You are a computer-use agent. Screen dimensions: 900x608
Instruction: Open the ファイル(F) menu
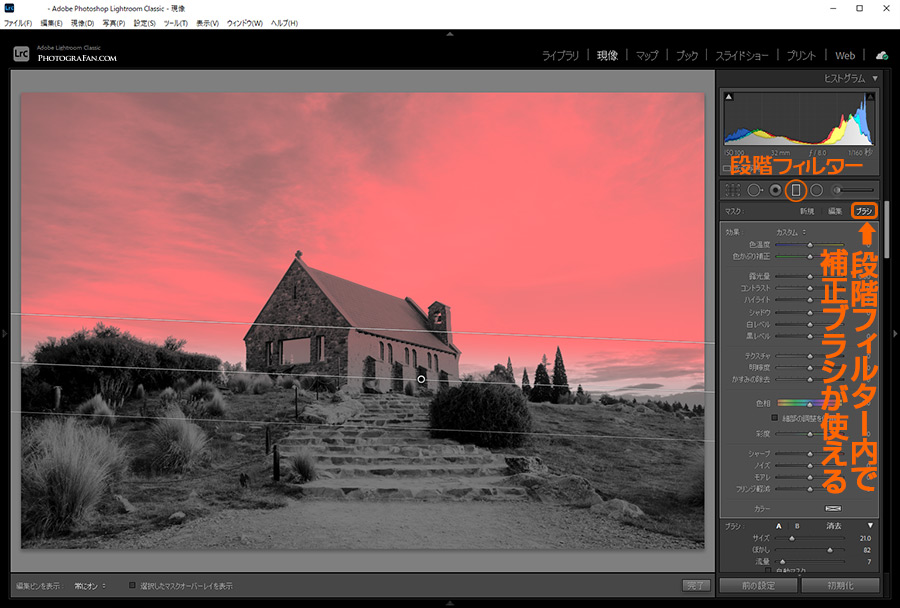(x=18, y=24)
